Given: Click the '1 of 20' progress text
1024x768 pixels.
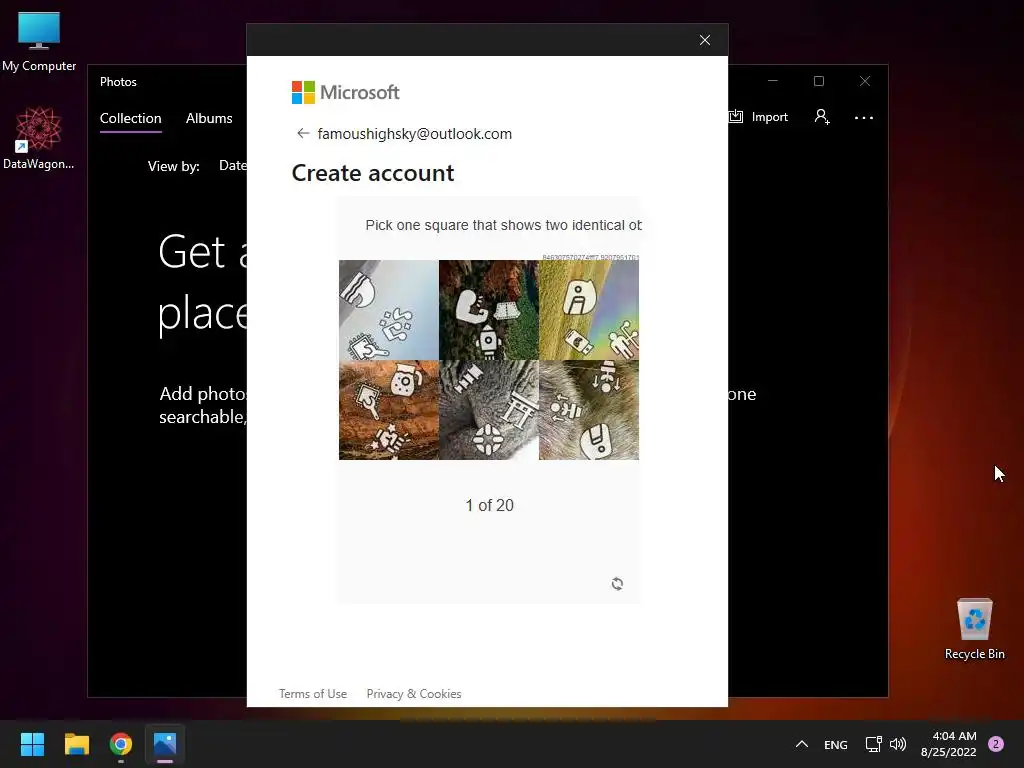Looking at the screenshot, I should [489, 505].
